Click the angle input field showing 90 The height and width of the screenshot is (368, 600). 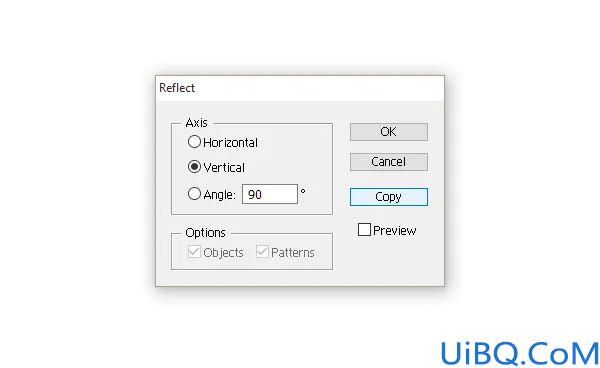pos(270,194)
